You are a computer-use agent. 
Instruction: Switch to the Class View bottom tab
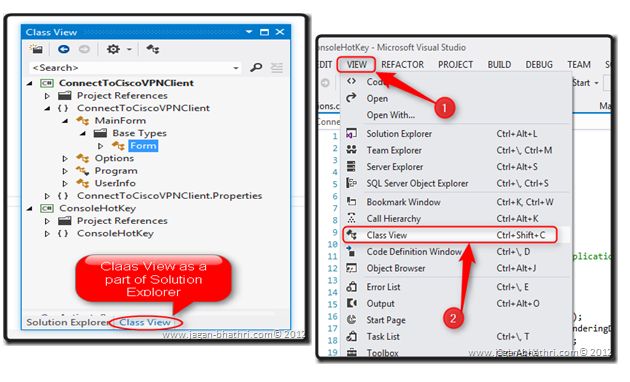coord(145,322)
